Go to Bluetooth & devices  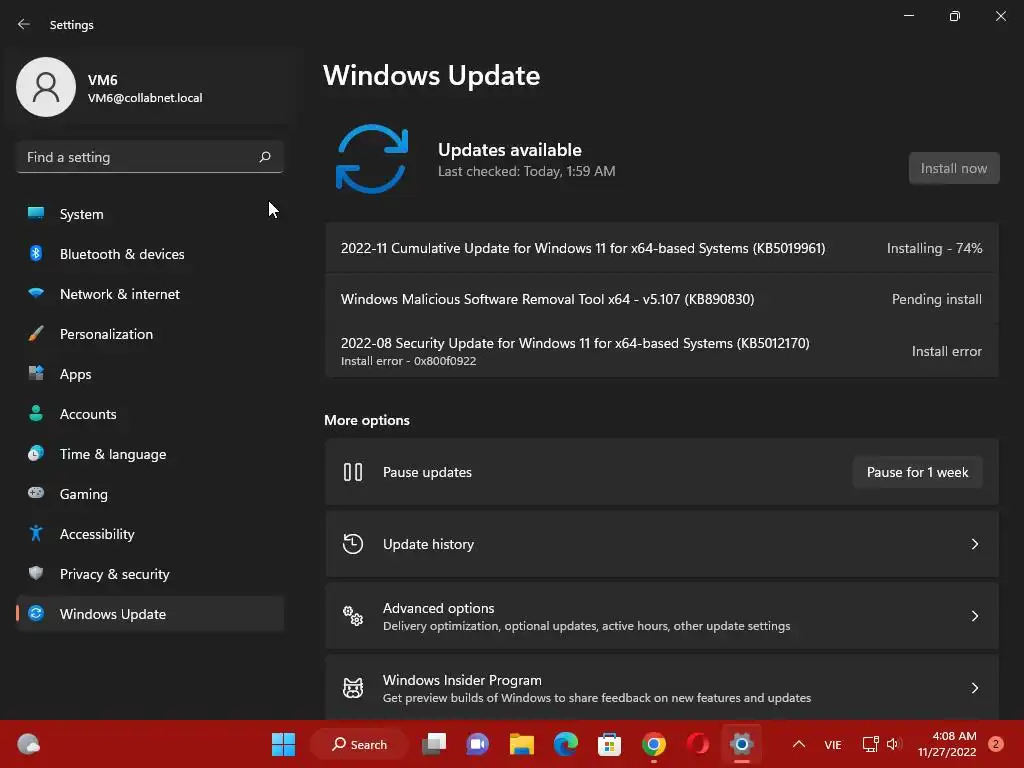pyautogui.click(x=150, y=254)
